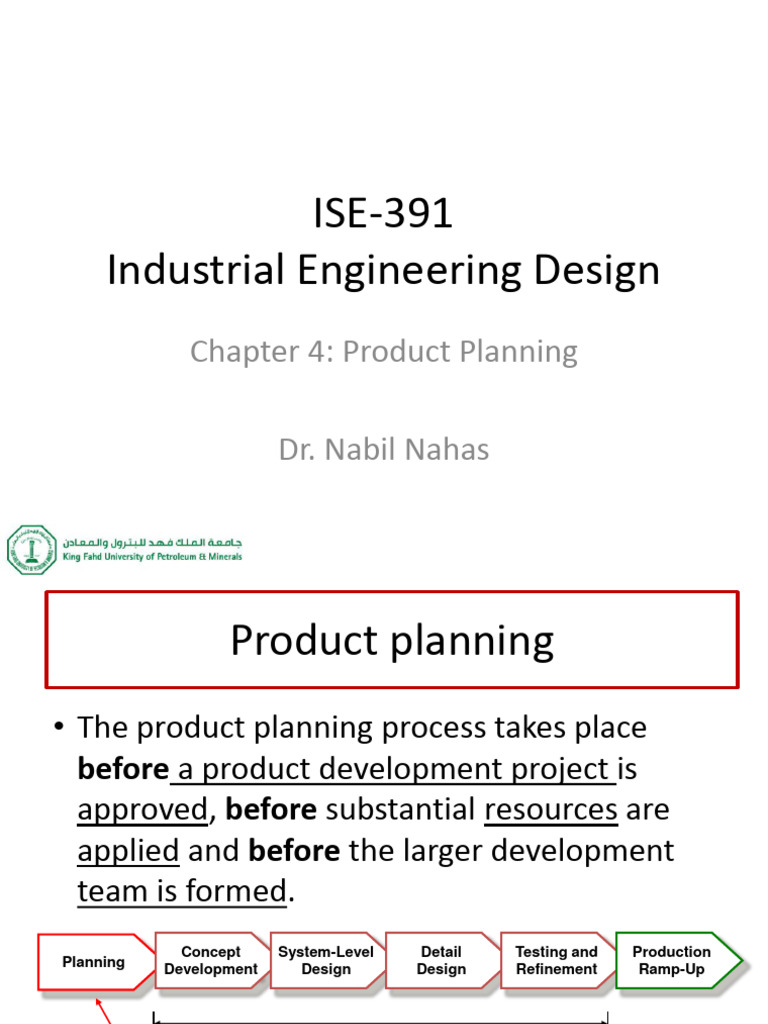The width and height of the screenshot is (768, 1024).
Task: Select the Testing and Refinement phase chevron
Action: tap(556, 961)
